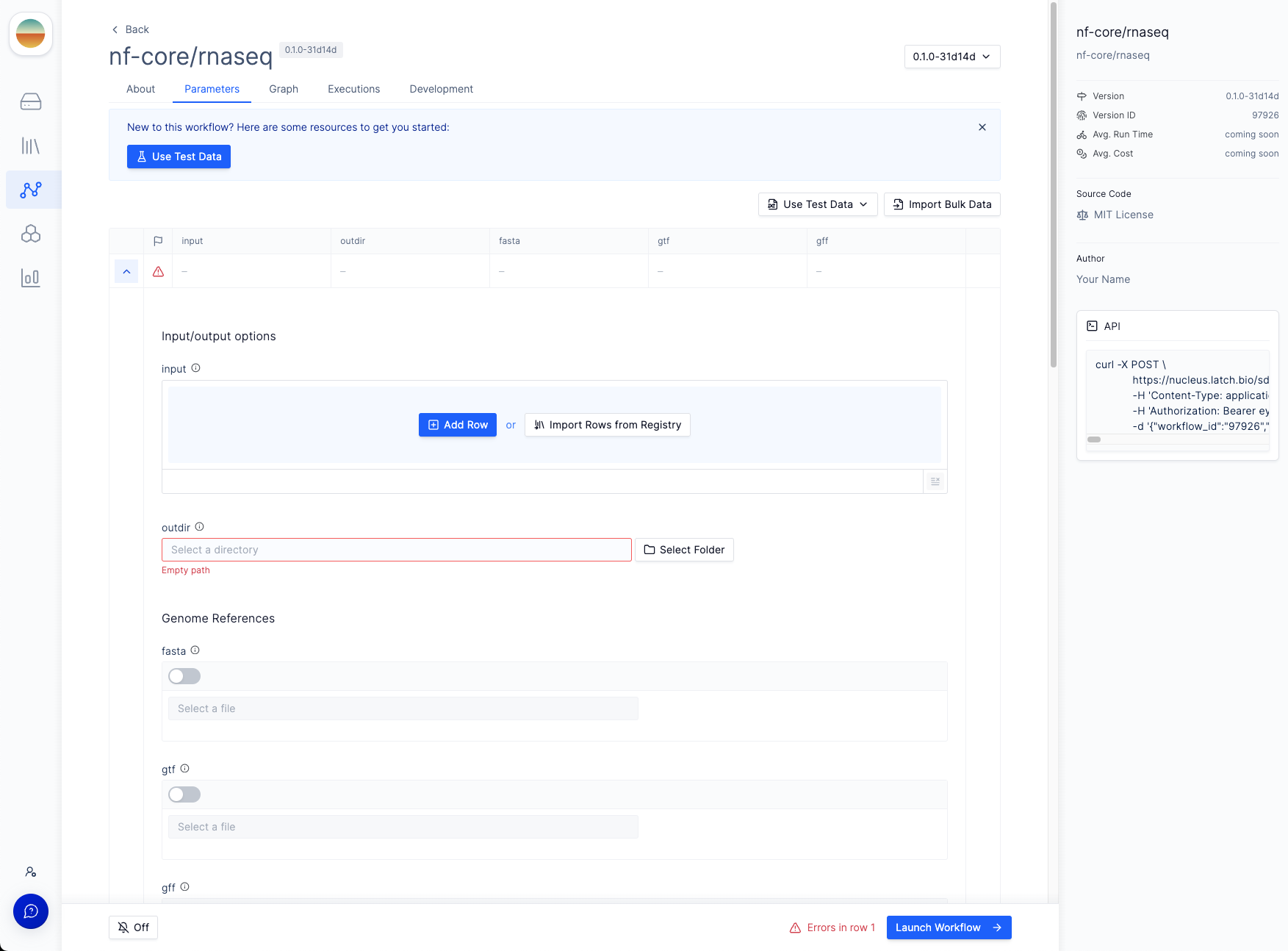Click the info icon next to gff

tap(185, 887)
